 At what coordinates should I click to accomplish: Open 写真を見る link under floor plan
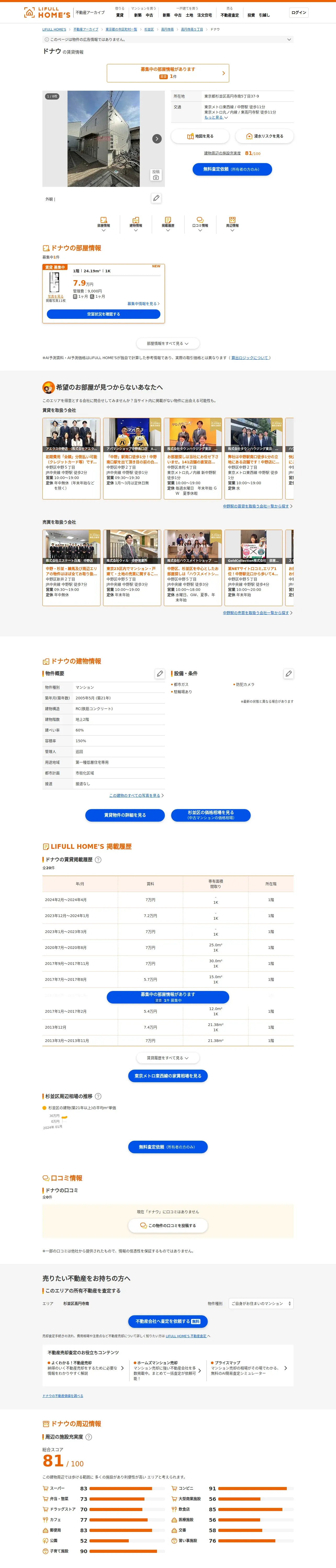[55, 296]
